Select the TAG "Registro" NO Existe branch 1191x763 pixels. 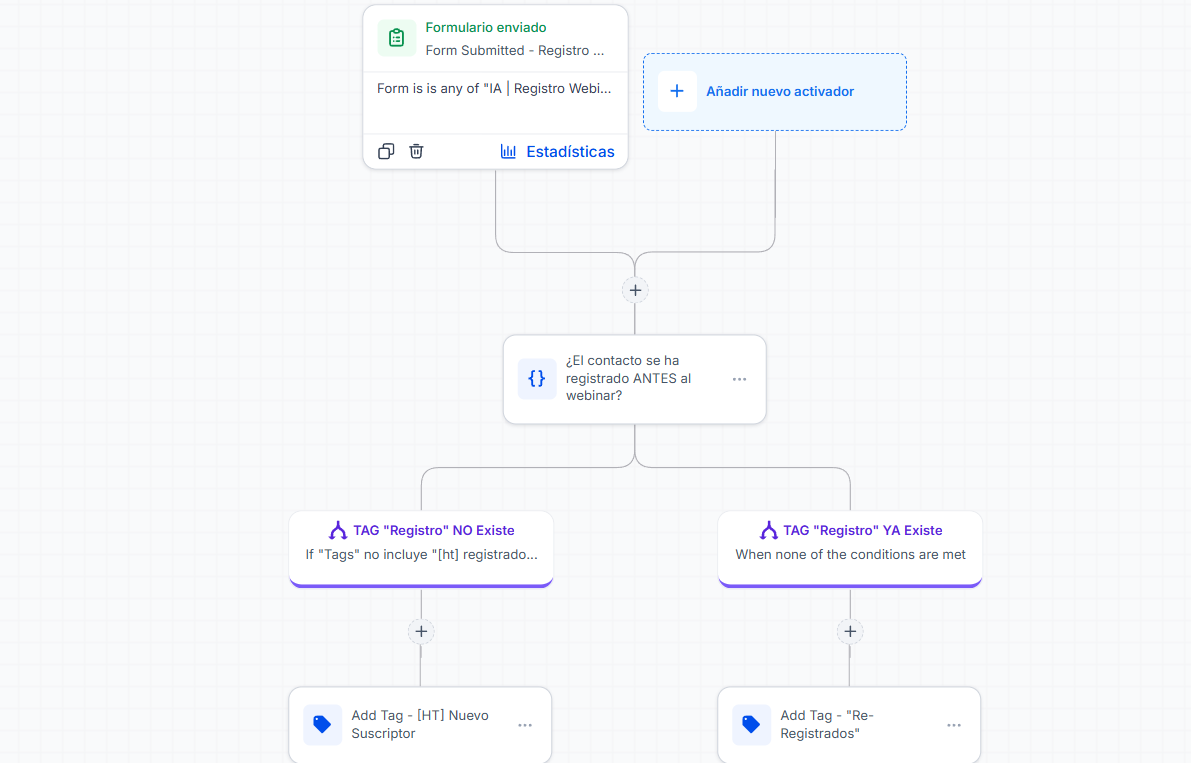click(x=421, y=549)
